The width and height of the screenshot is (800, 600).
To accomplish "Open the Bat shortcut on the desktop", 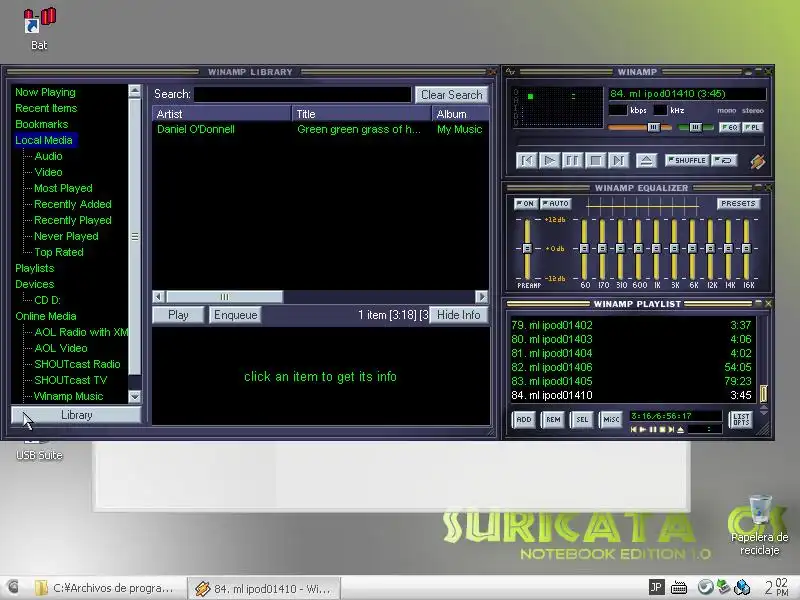I will [39, 29].
